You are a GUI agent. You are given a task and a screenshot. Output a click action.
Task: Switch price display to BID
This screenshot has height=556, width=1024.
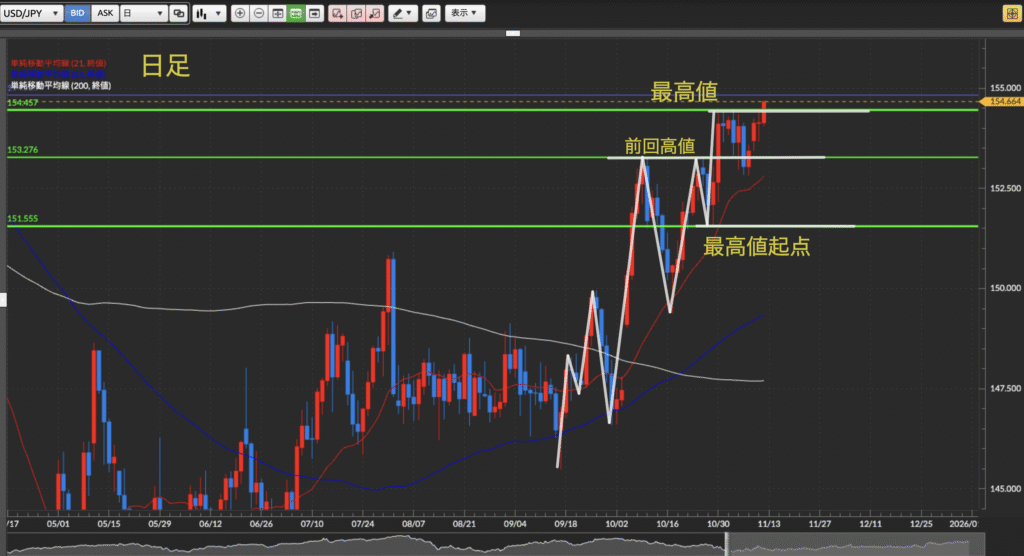click(78, 14)
